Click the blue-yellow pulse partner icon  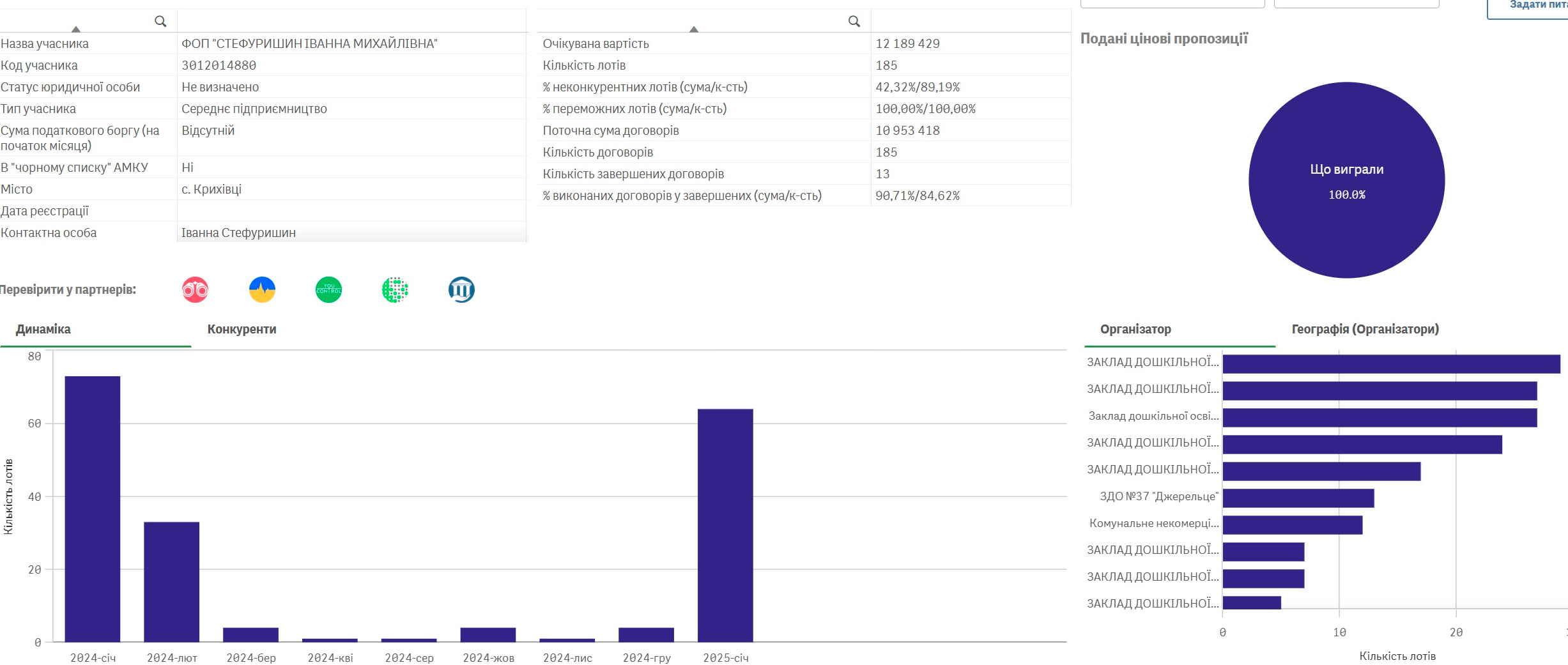[x=262, y=290]
